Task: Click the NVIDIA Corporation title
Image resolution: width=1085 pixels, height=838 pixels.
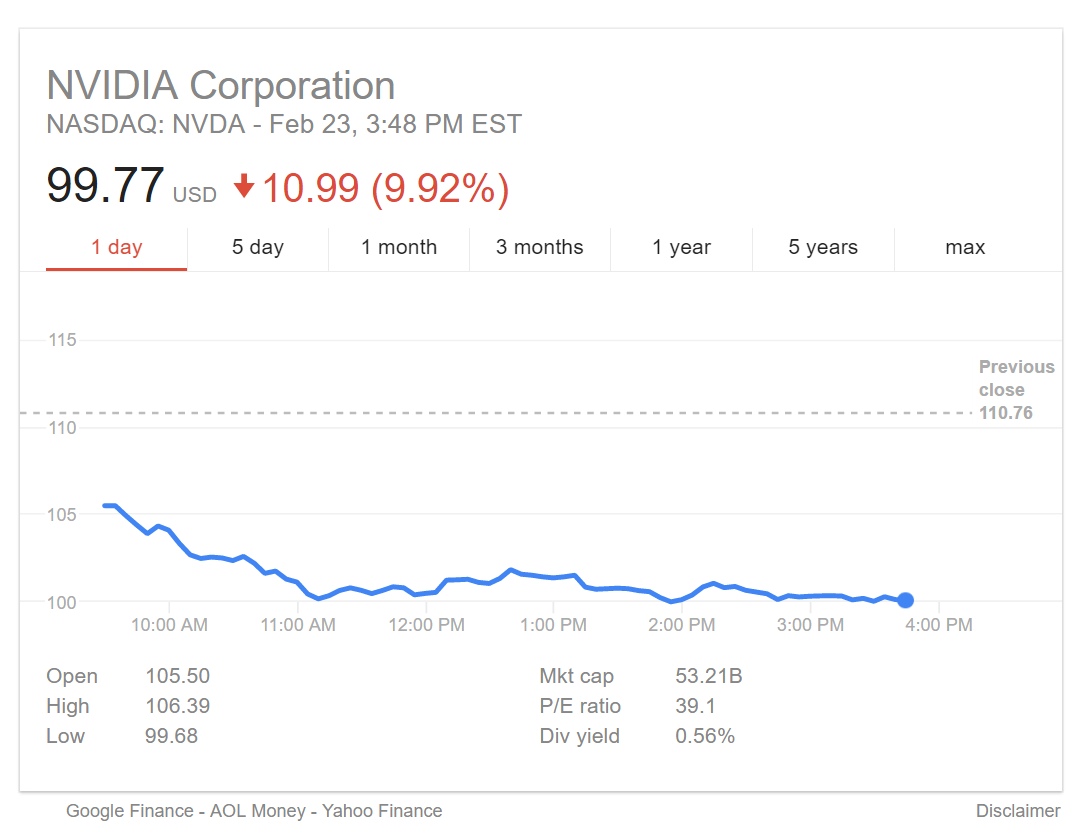Action: point(221,86)
